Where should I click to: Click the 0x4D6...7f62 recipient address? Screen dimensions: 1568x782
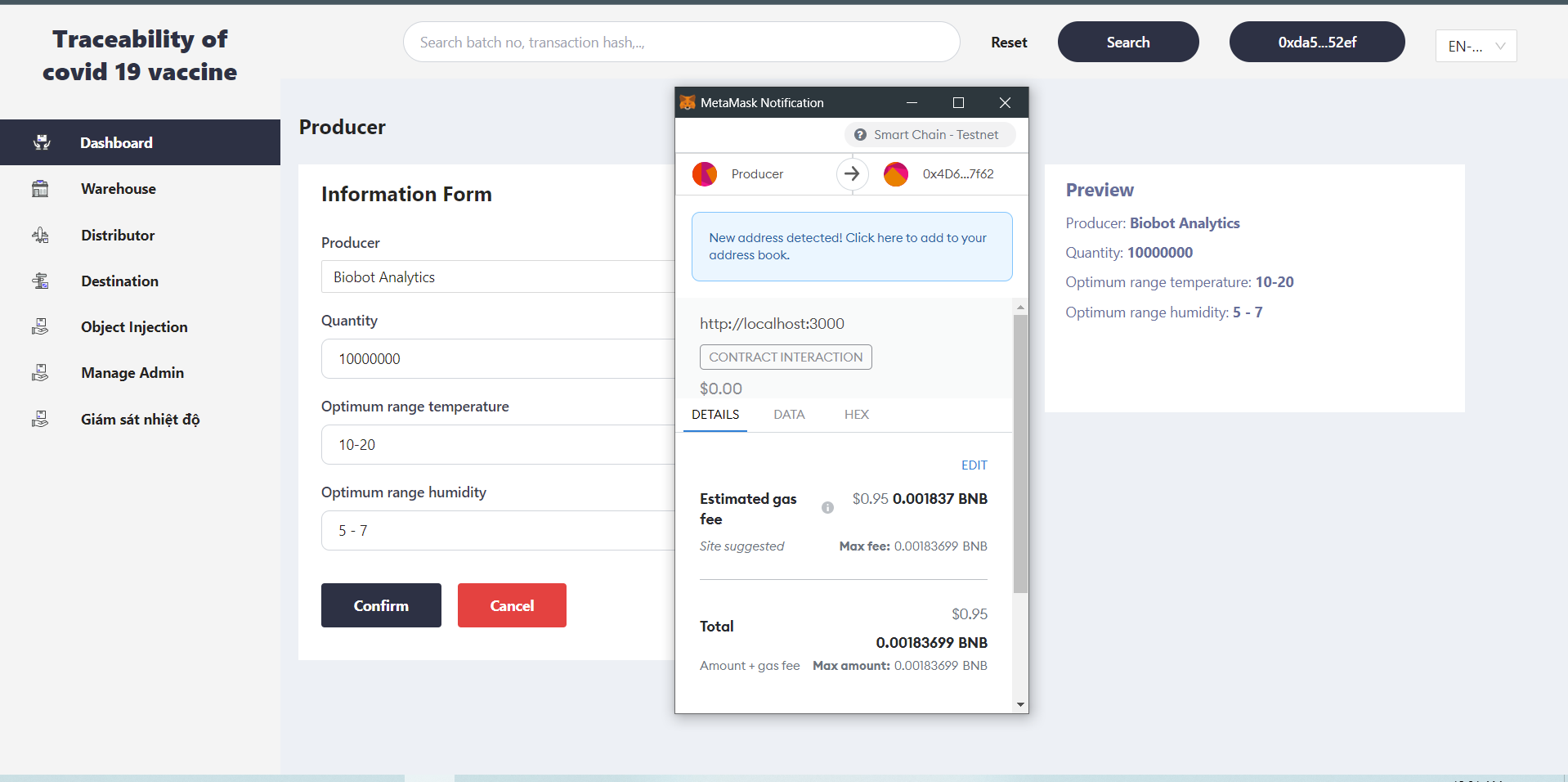point(958,174)
